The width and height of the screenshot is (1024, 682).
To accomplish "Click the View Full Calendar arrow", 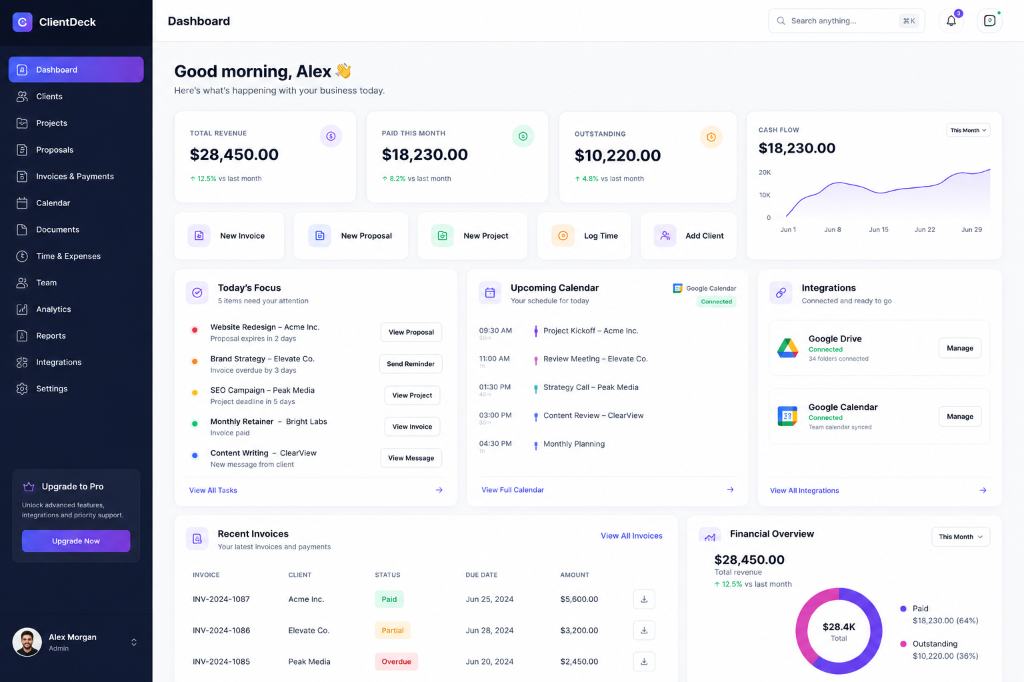I will coord(730,489).
